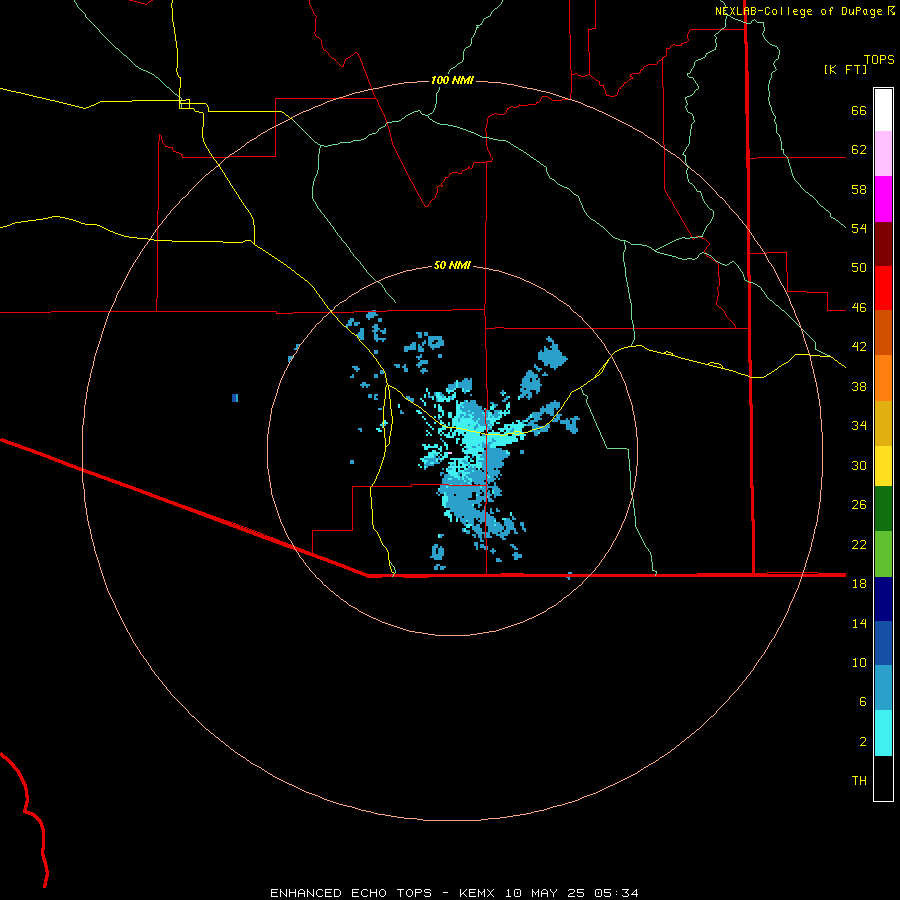Click the 100 NMI range ring label
Image resolution: width=900 pixels, height=900 pixels.
pyautogui.click(x=452, y=80)
